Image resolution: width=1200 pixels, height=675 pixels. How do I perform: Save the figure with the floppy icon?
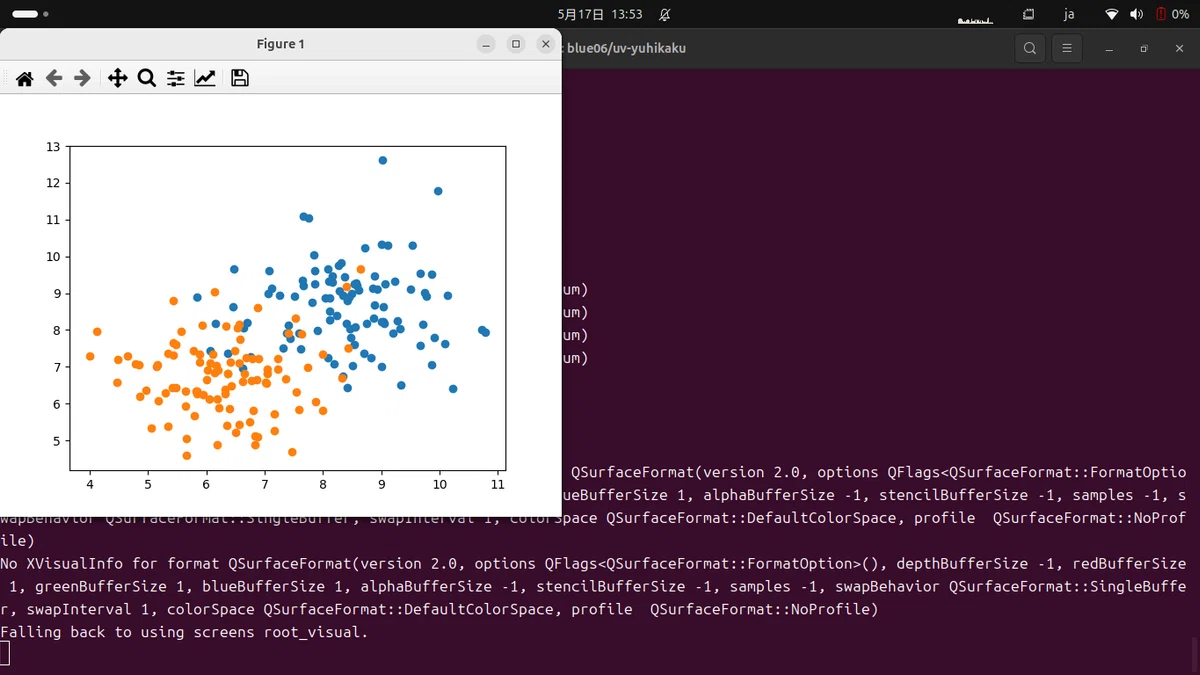tap(240, 78)
